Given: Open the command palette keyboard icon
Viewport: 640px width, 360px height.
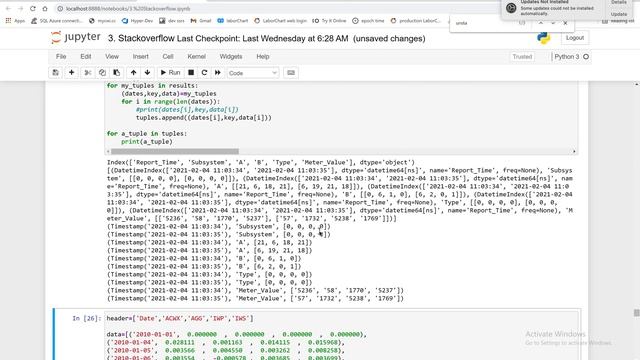Looking at the screenshot, I should click(x=291, y=73).
